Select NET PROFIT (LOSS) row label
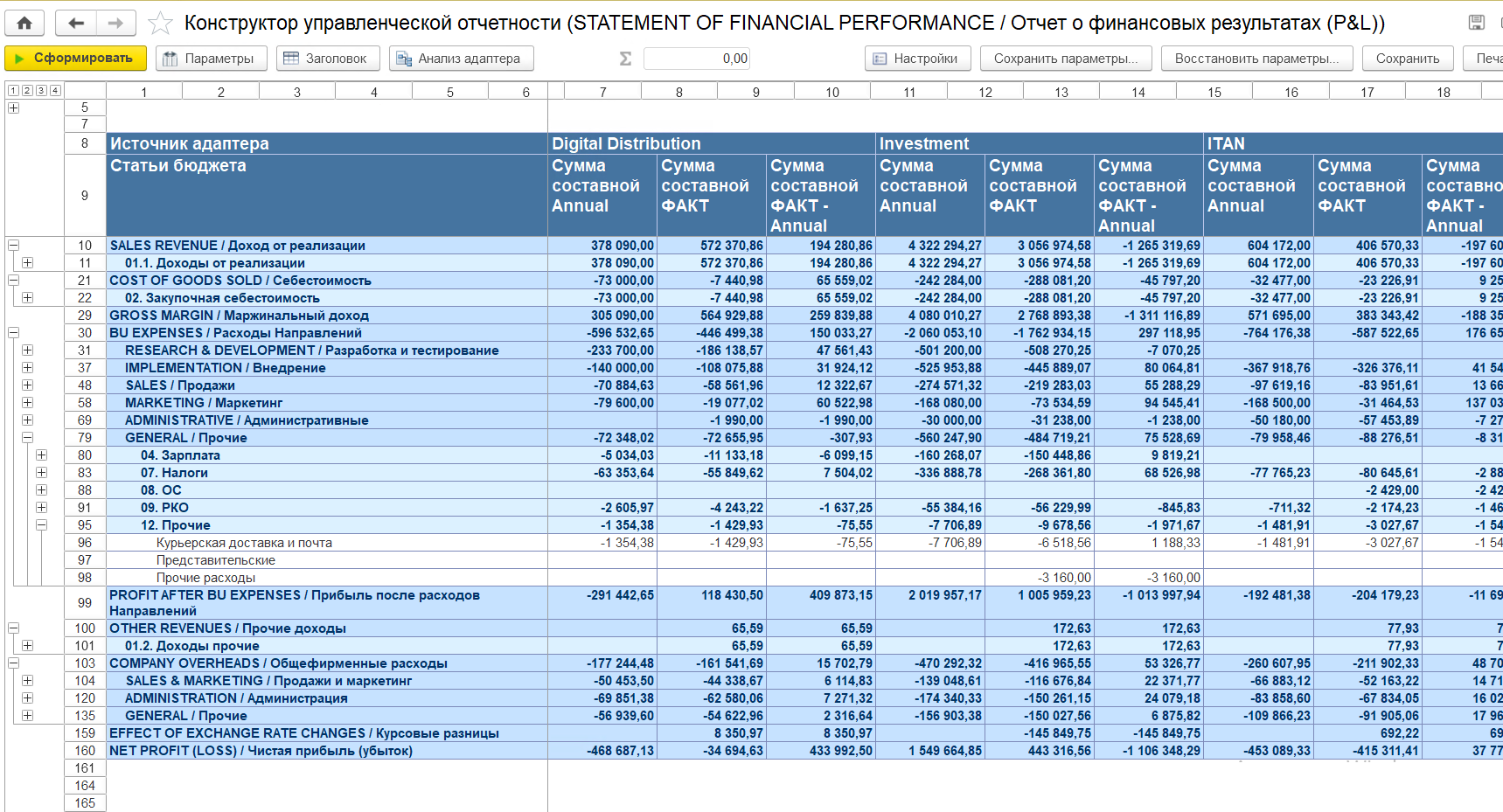The image size is (1503, 812). (327, 751)
